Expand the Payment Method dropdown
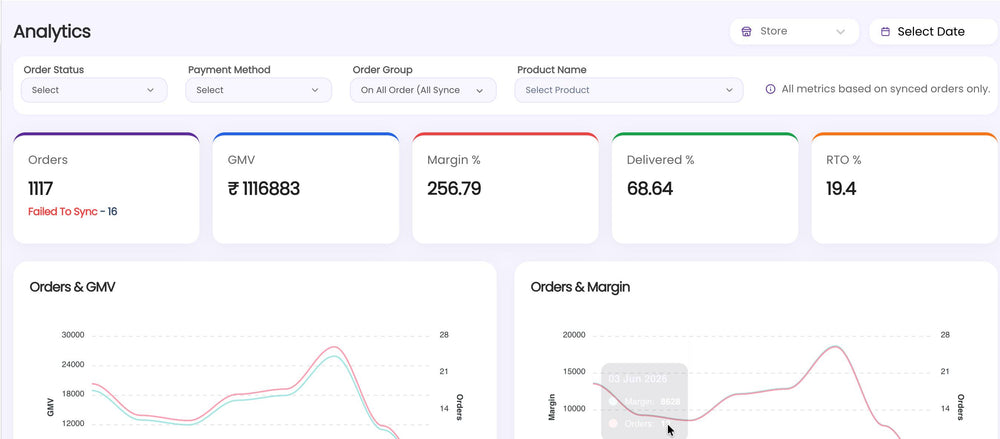Screen dimensions: 1000x439 pyautogui.click(x=259, y=90)
